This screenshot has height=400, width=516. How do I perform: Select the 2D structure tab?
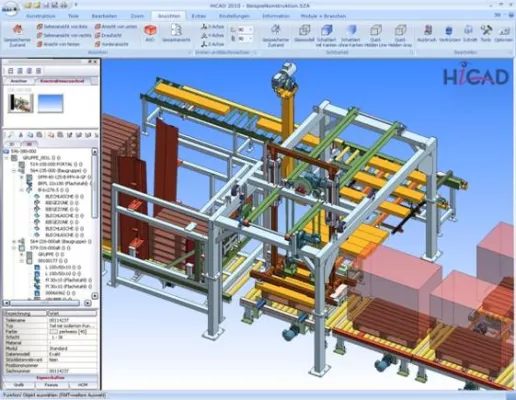12,144
